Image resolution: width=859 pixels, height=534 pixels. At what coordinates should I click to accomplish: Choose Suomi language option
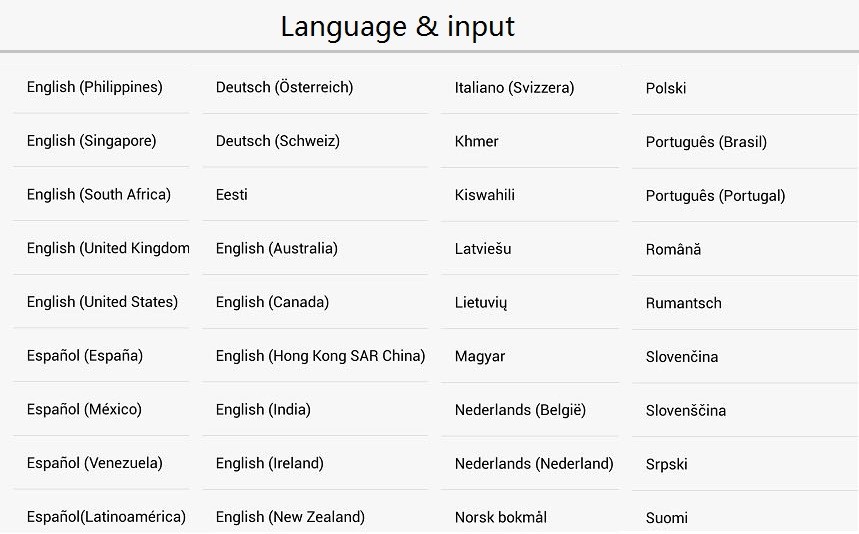click(667, 518)
